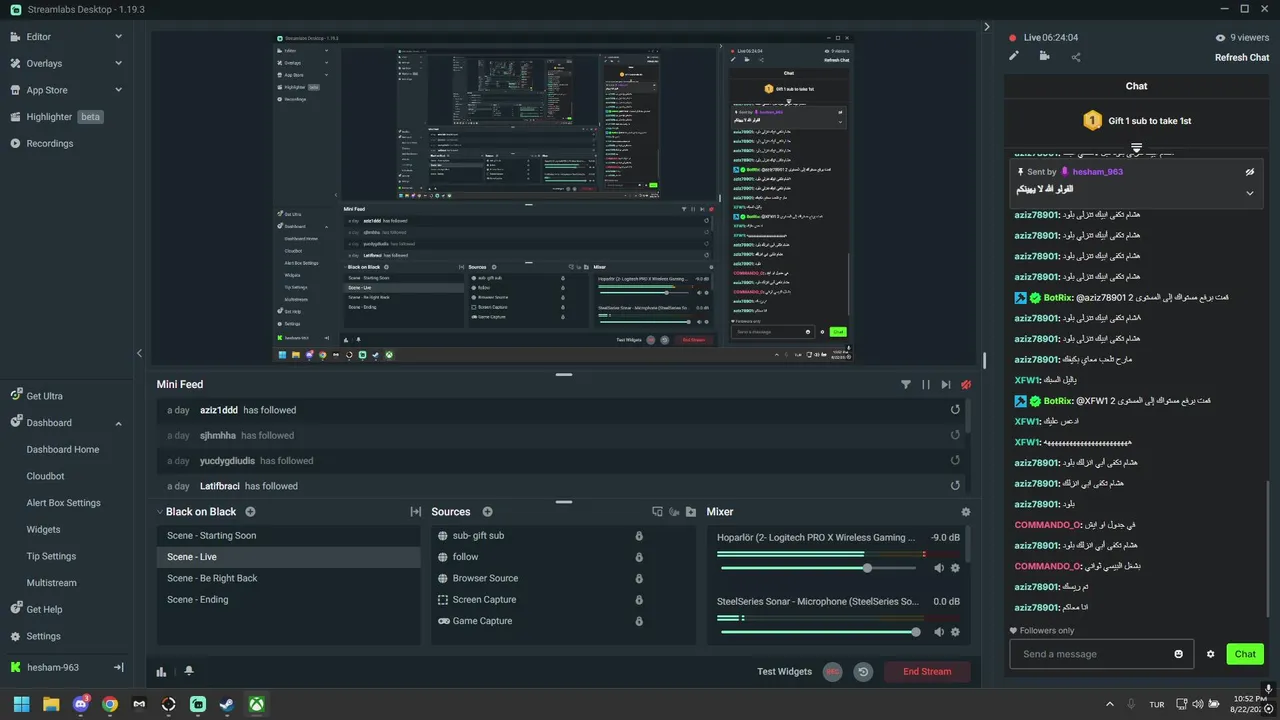Viewport: 1280px width, 720px height.
Task: Skip the current alert in Mini Feed
Action: (946, 384)
